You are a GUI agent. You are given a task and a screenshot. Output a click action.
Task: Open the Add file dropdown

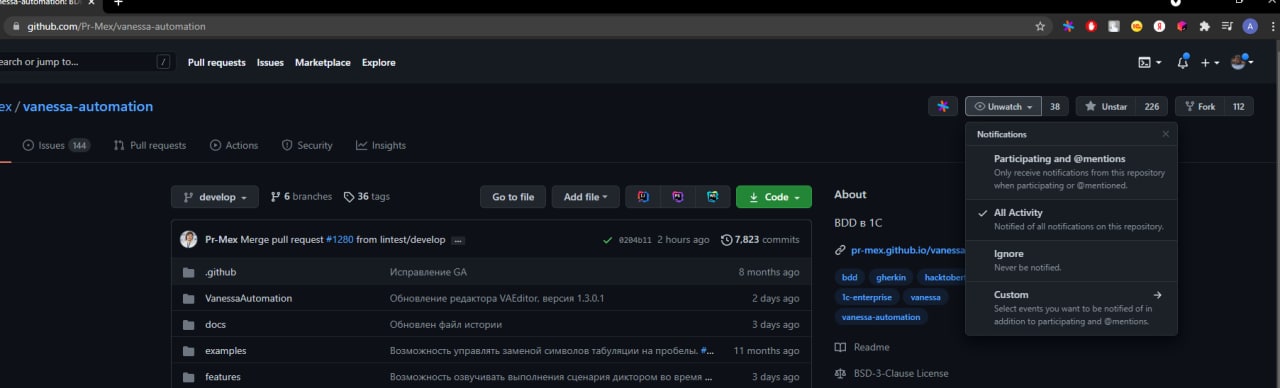tap(585, 197)
